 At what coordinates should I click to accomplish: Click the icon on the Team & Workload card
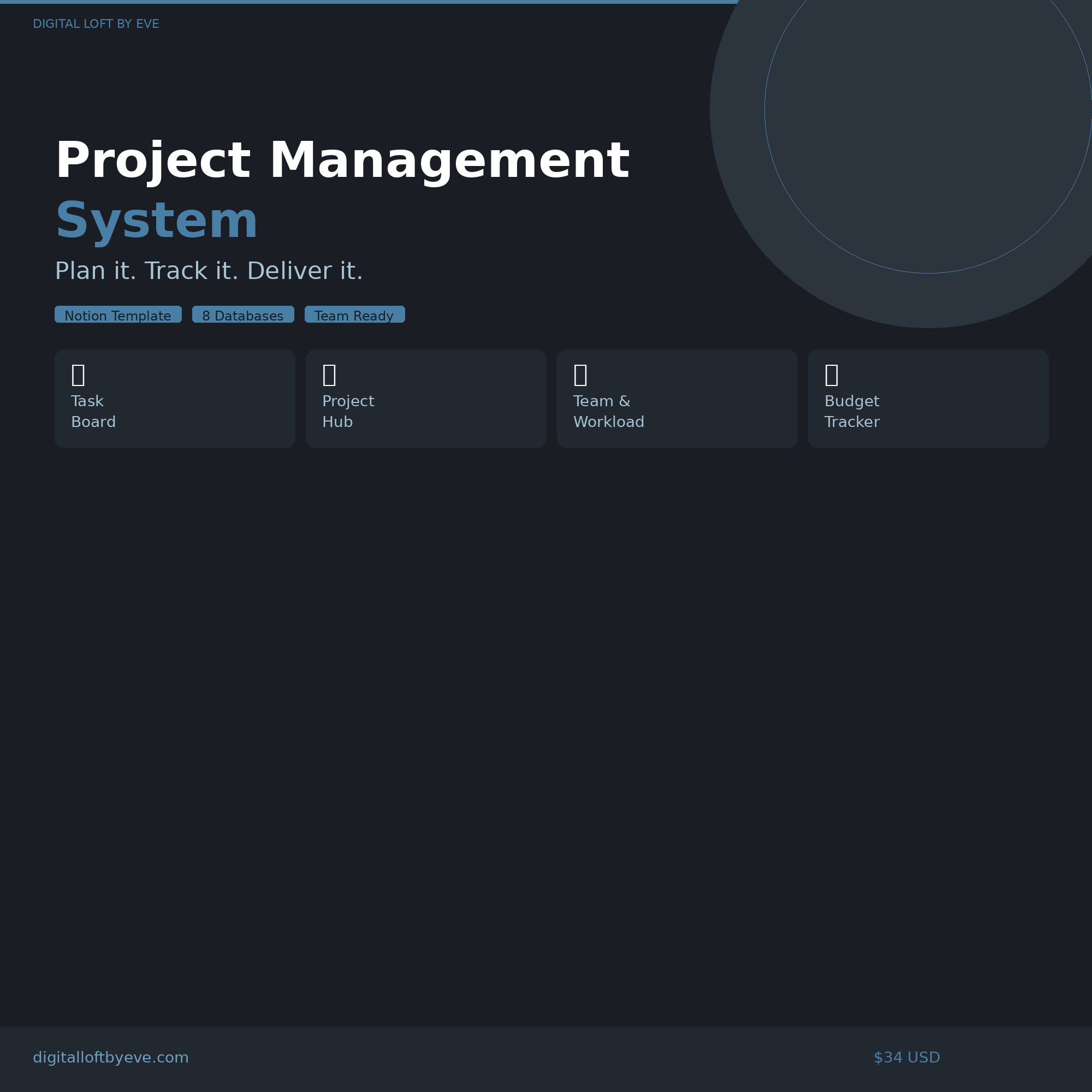click(580, 375)
